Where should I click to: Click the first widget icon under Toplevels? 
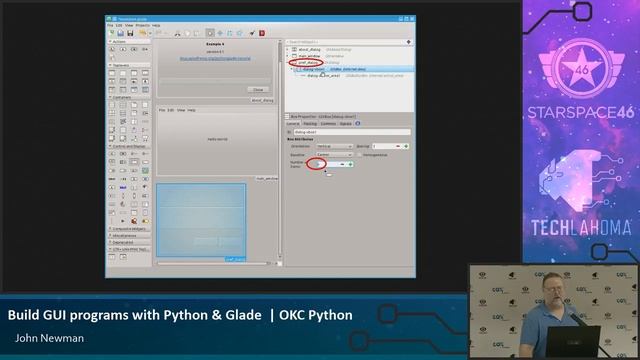point(112,73)
